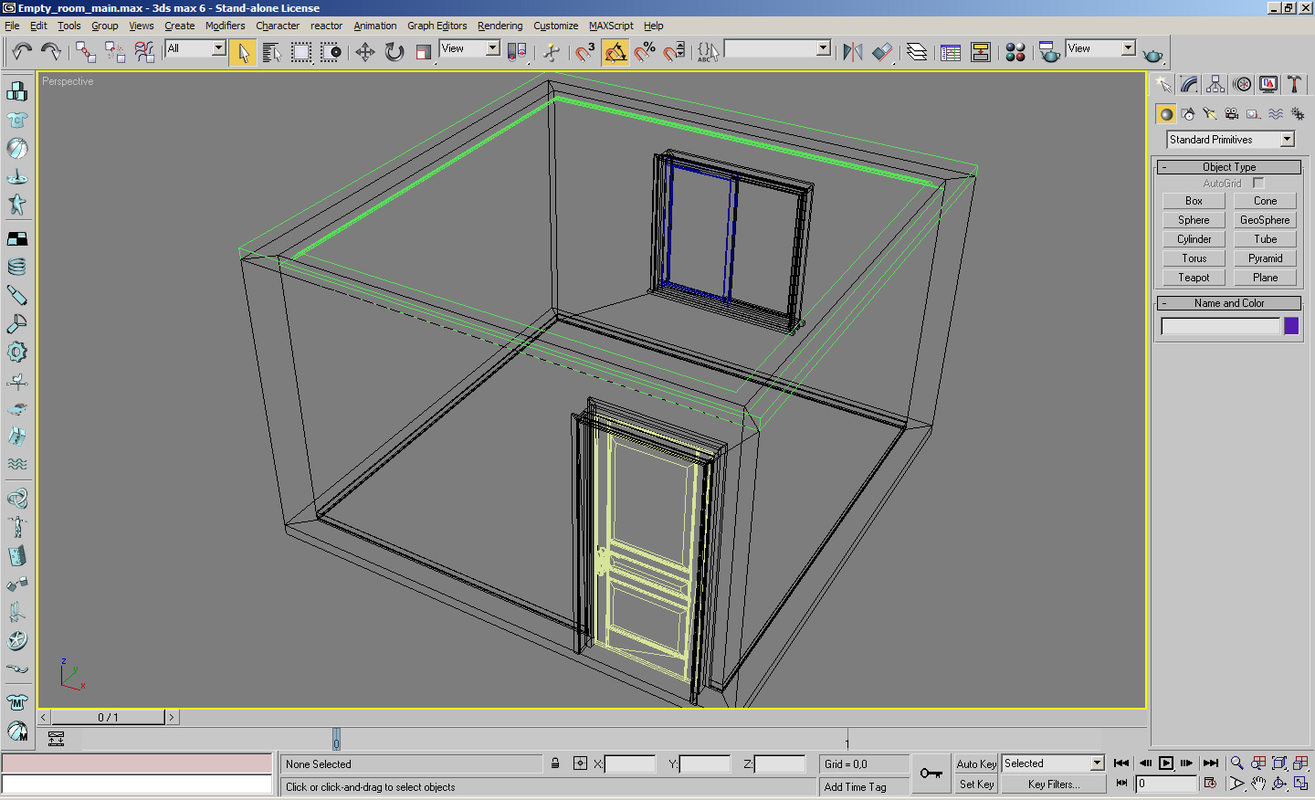Screen dimensions: 1315x800
Task: Click the Pan view tool
Action: point(1258,784)
